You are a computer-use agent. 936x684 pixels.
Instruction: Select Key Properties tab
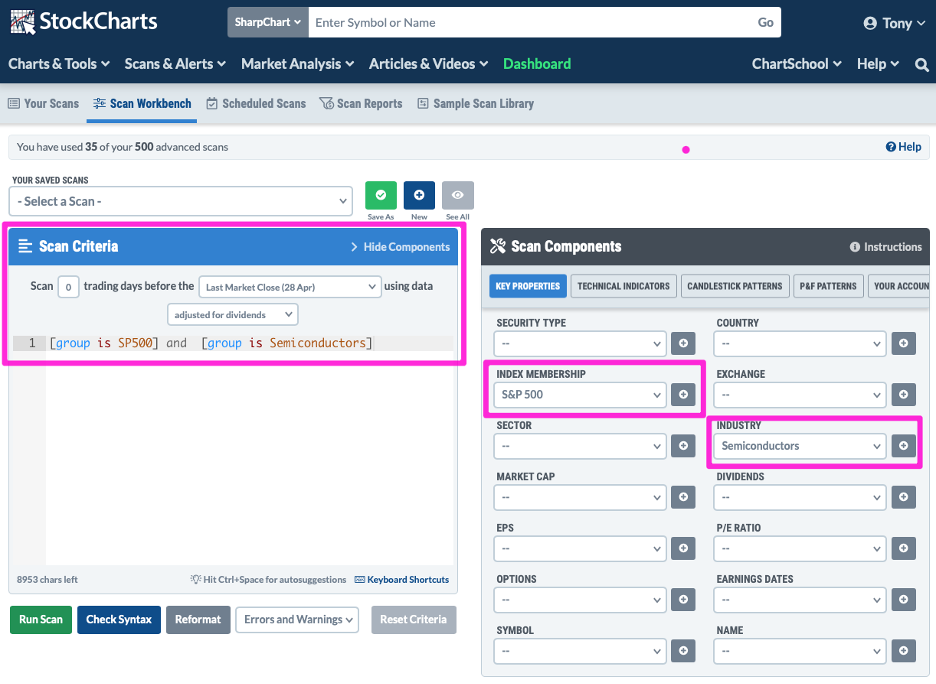coord(528,286)
